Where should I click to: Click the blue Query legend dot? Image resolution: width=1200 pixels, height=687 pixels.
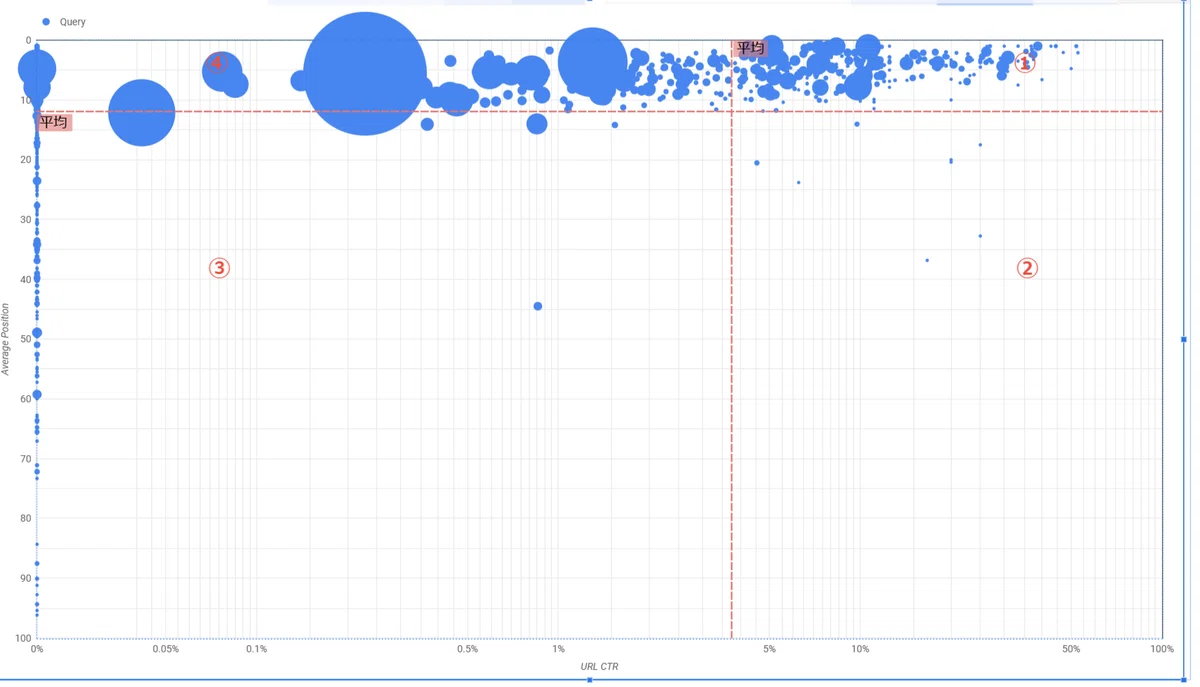46,21
